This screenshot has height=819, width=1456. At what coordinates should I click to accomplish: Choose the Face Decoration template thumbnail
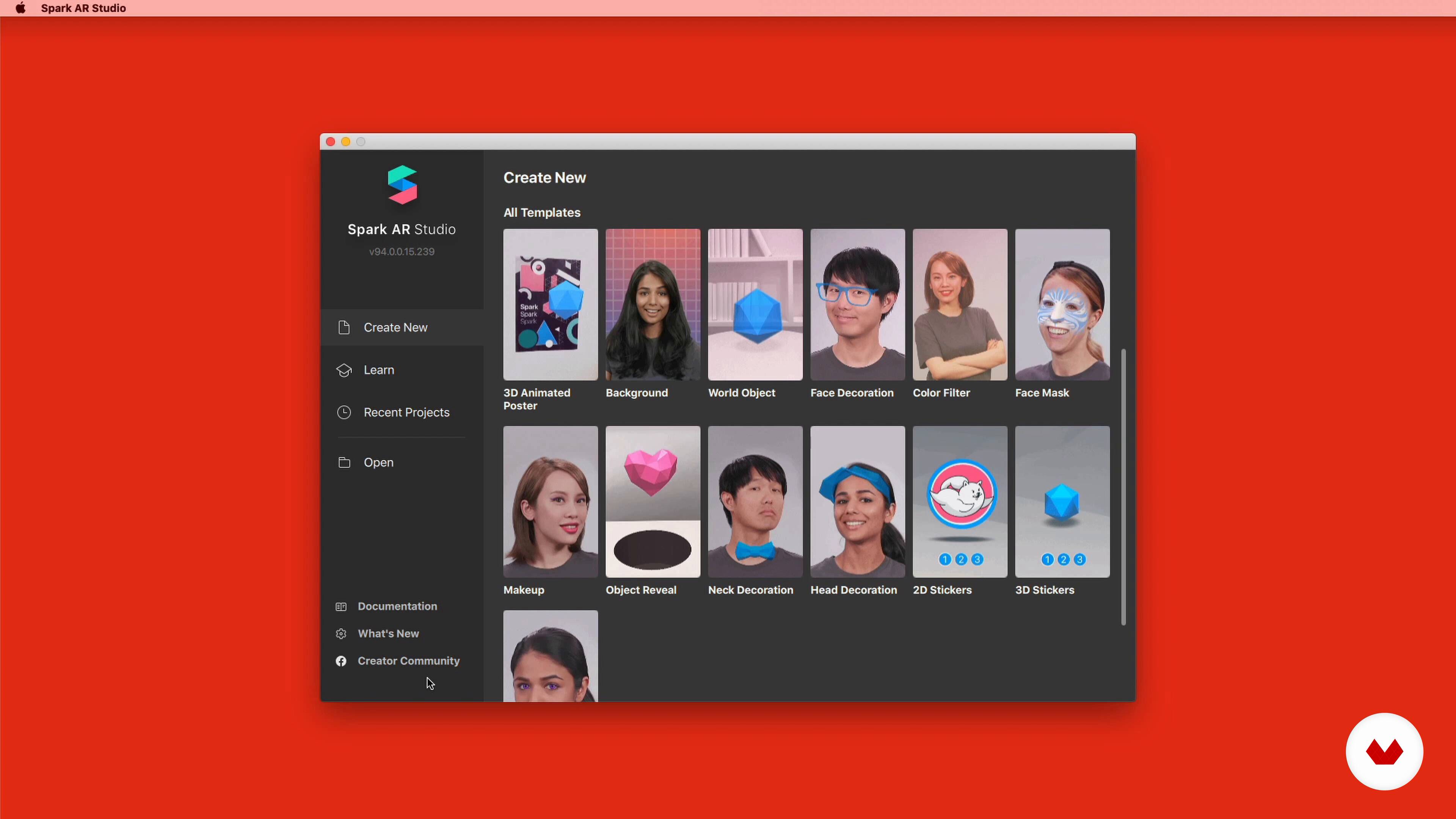857,304
